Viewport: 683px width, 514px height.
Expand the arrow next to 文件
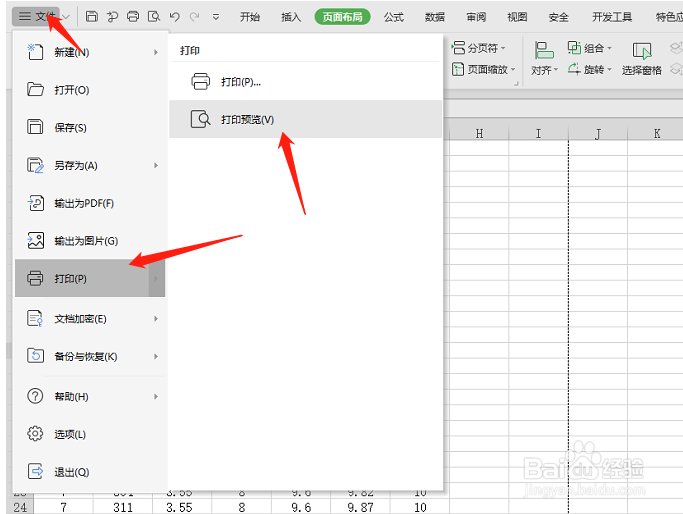66,17
